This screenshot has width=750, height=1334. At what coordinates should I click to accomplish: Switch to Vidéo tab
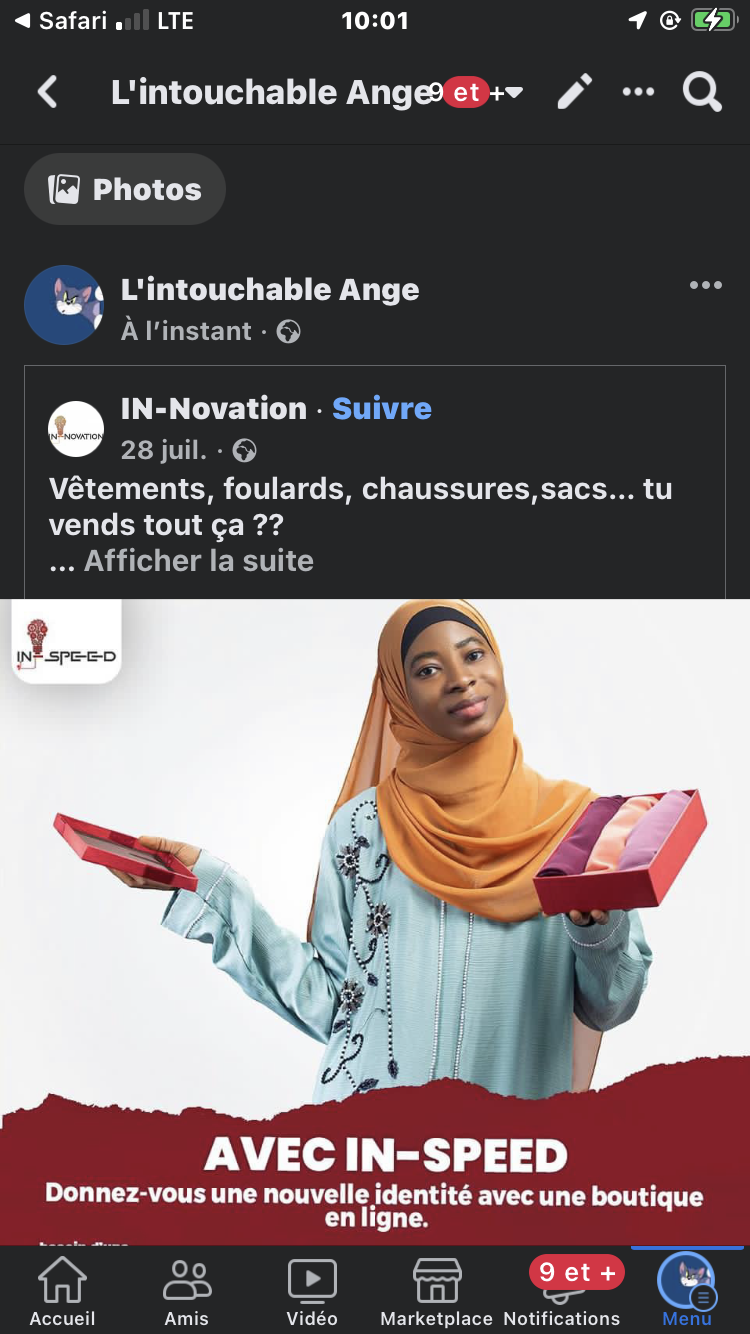coord(312,1291)
